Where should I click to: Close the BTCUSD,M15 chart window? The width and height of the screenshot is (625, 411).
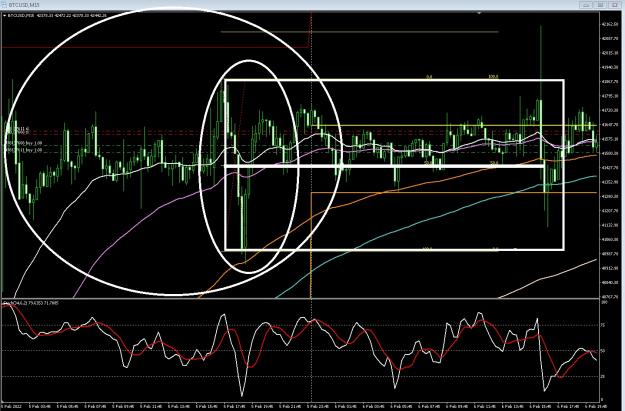[614, 5]
